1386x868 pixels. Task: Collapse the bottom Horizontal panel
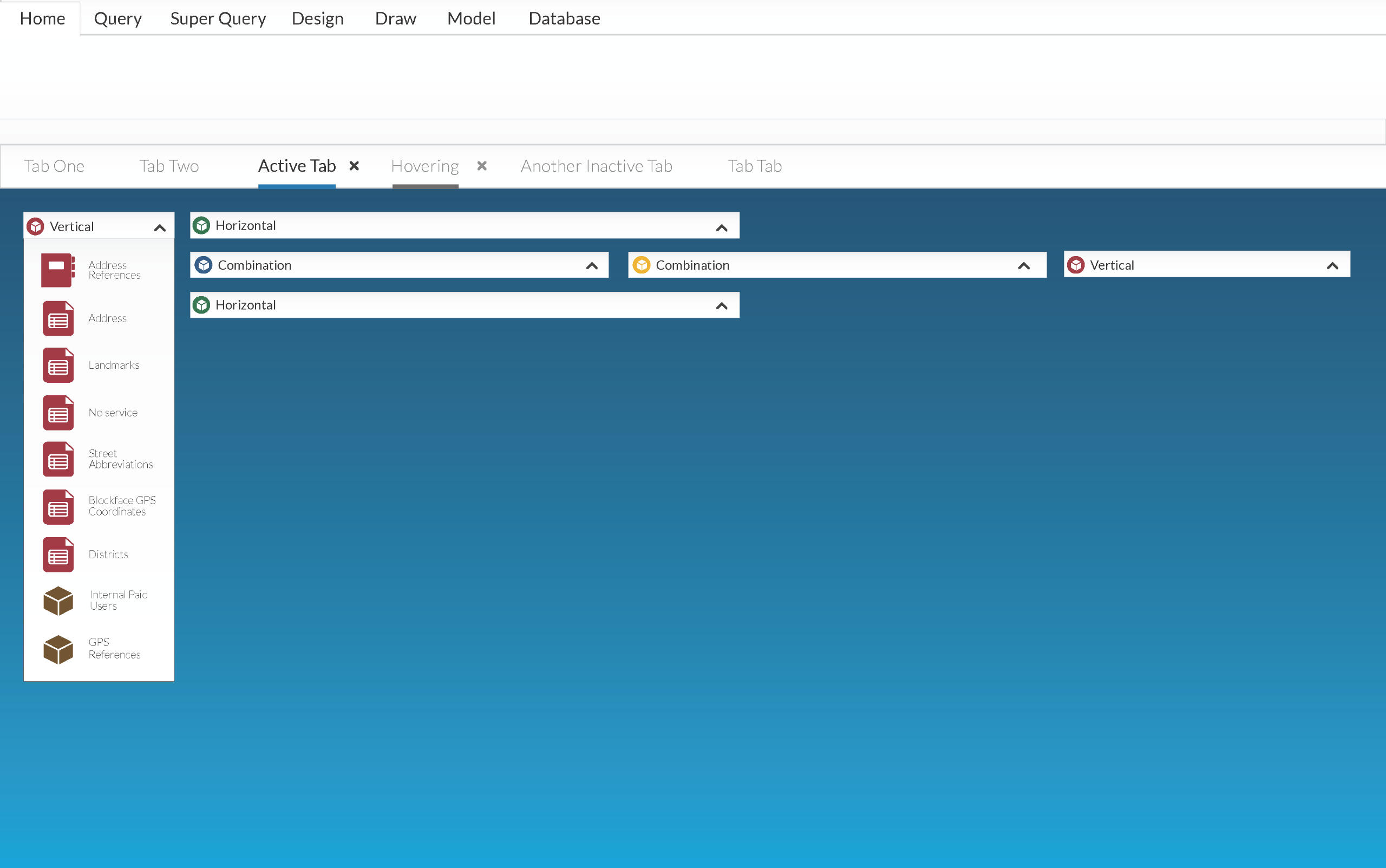pyautogui.click(x=721, y=306)
